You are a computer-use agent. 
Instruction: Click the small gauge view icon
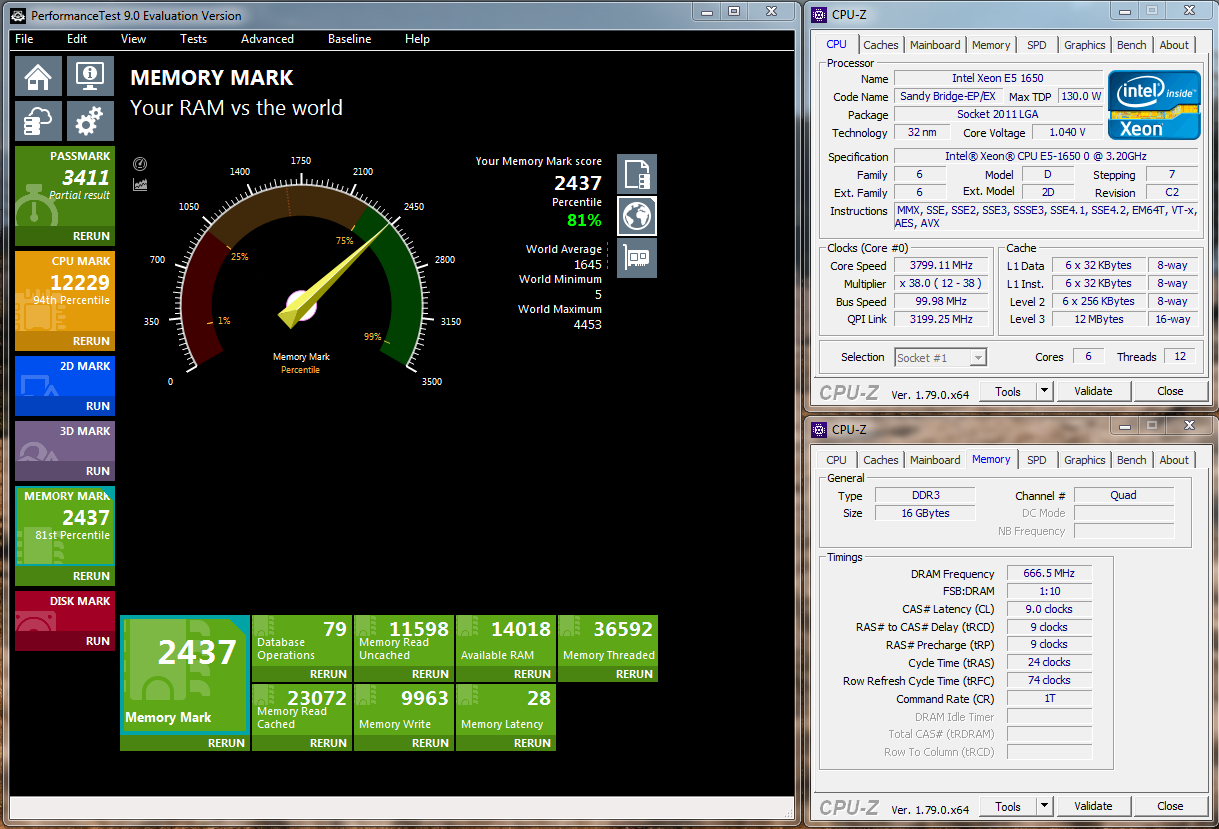140,164
